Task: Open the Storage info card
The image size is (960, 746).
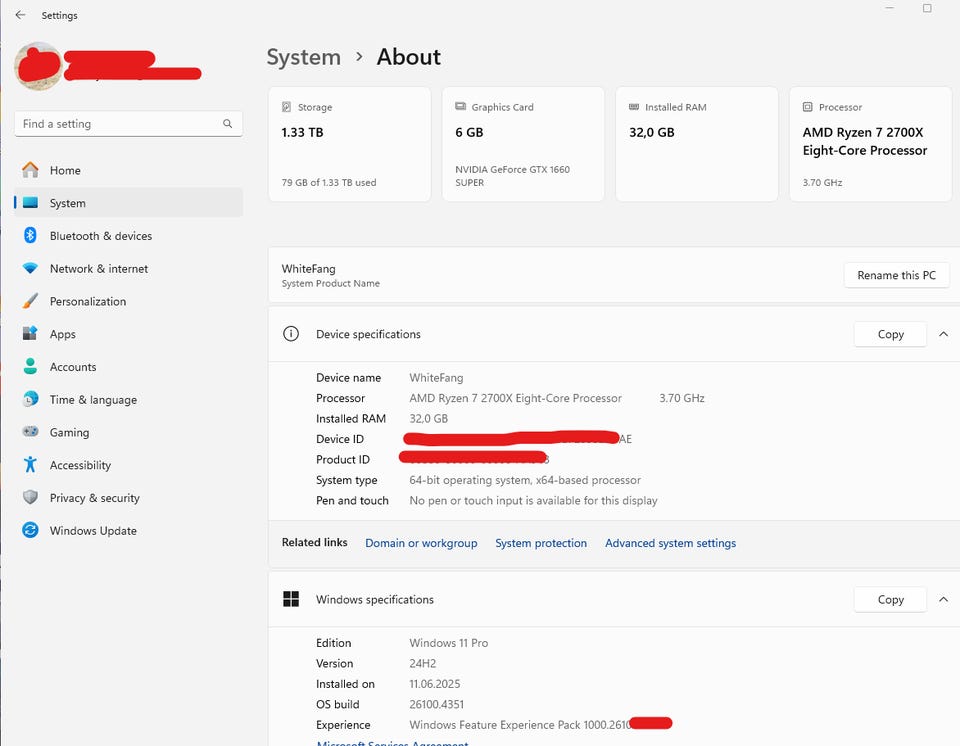Action: click(350, 144)
